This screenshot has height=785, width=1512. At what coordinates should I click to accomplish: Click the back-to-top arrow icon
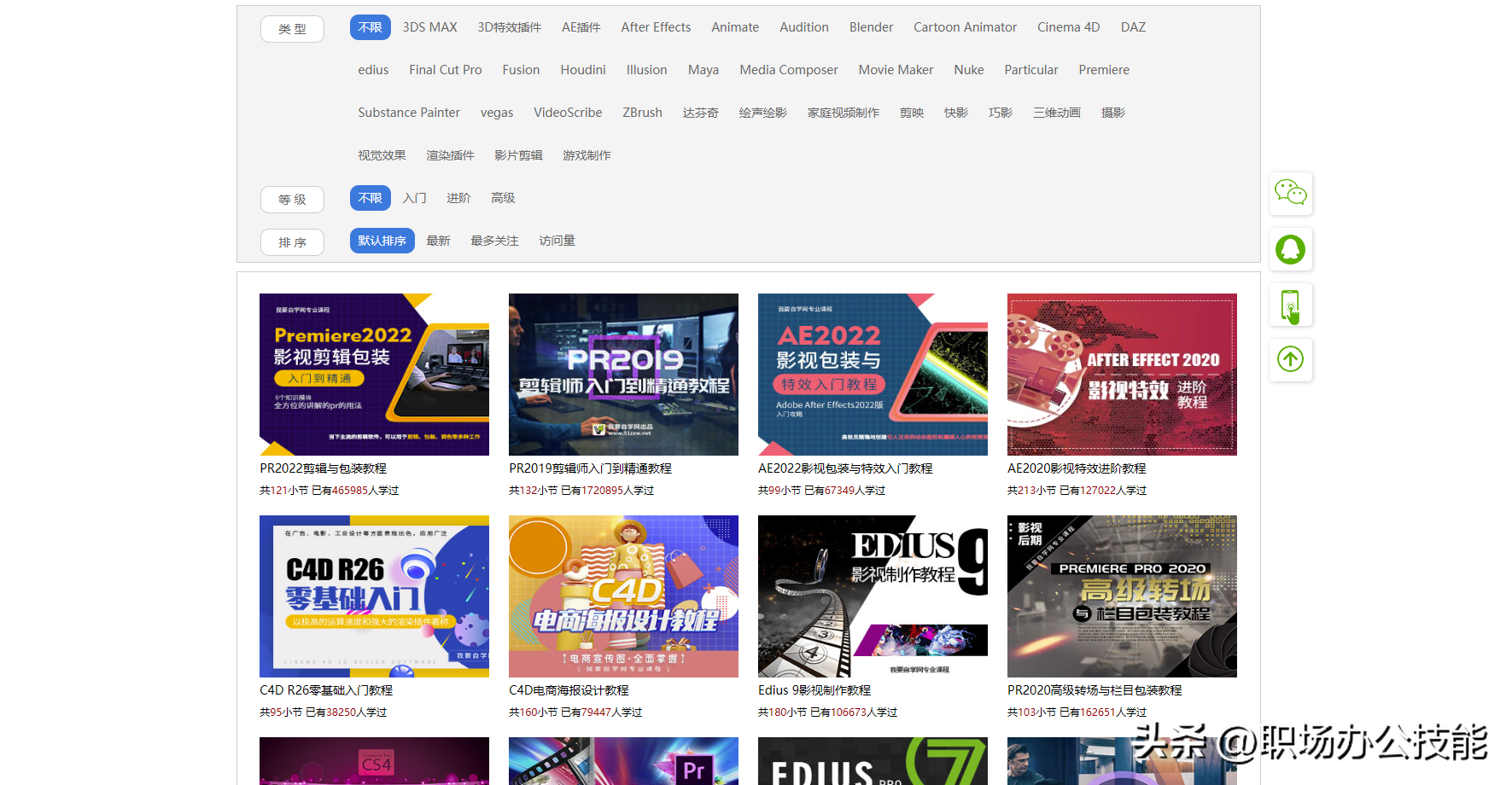coord(1290,359)
